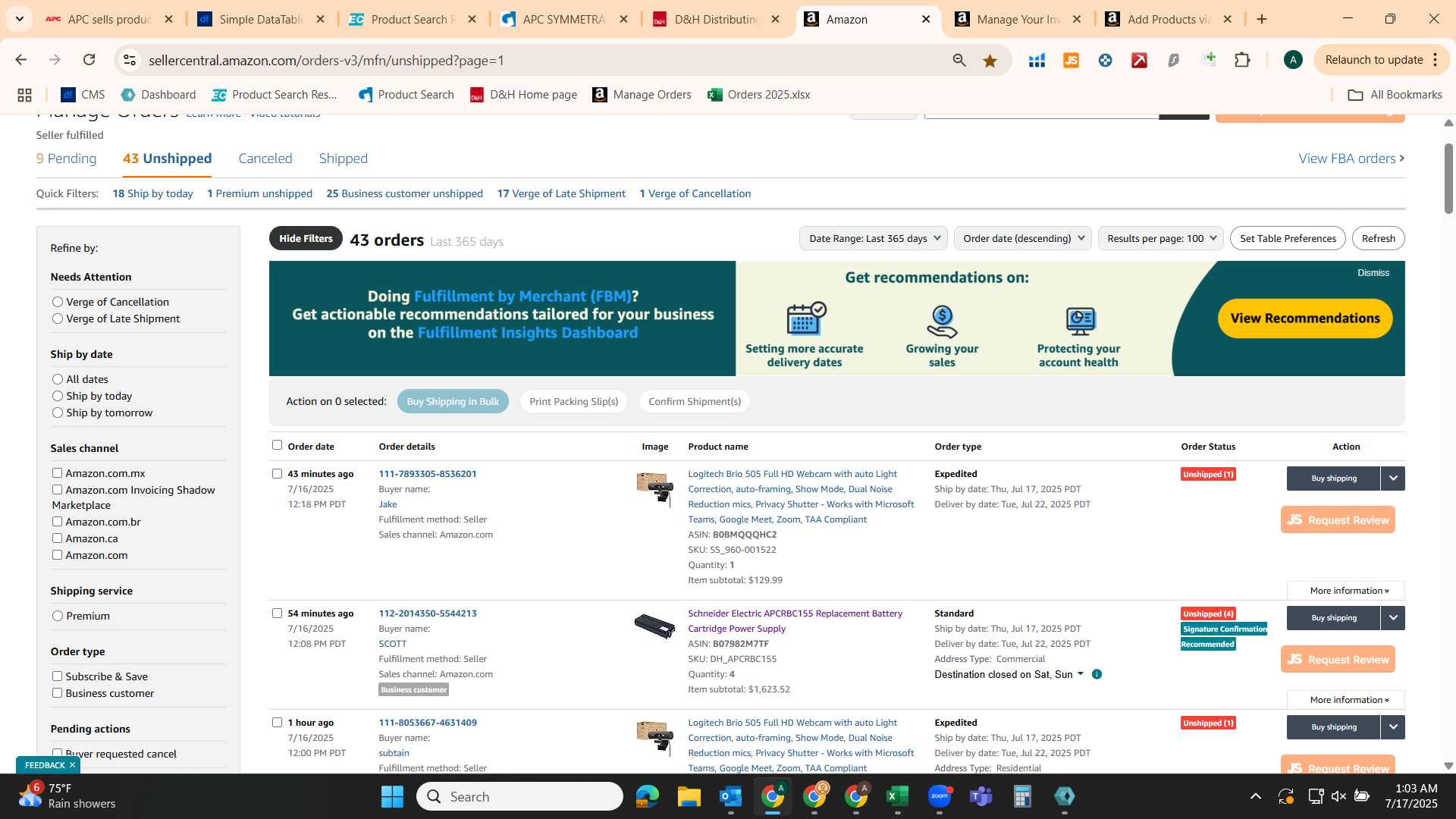
Task: Click View Recommendations button
Action: [x=1305, y=318]
